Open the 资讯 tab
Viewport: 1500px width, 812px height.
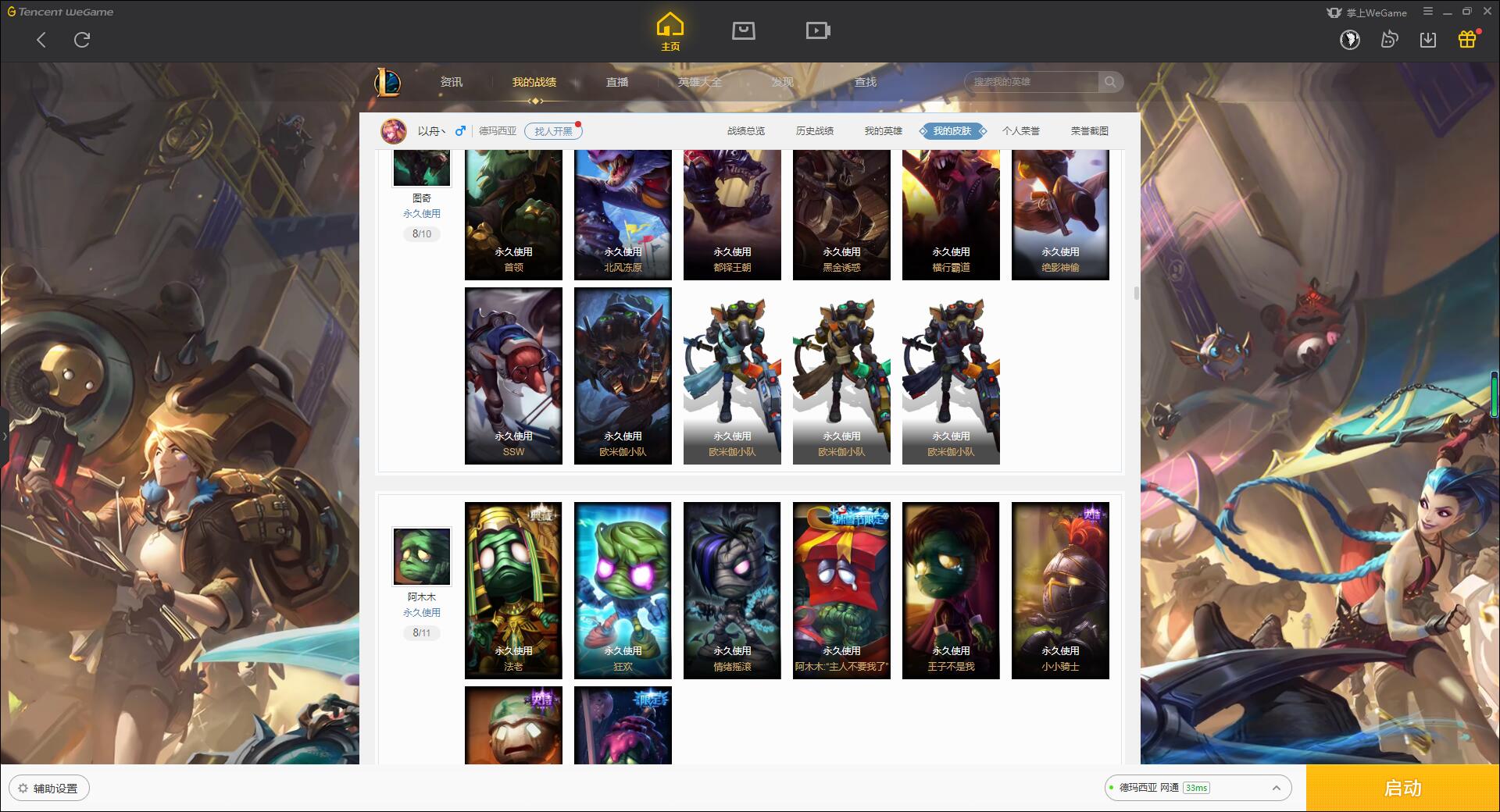[x=452, y=82]
